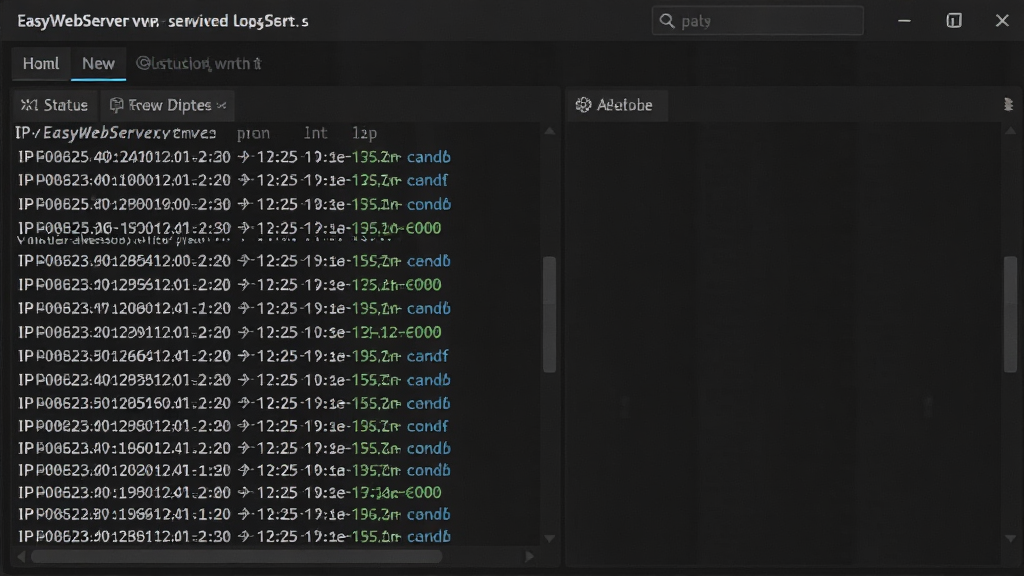This screenshot has height=576, width=1024.
Task: Click the arrow icon in row P00522.30:196612
Action: tap(244, 514)
